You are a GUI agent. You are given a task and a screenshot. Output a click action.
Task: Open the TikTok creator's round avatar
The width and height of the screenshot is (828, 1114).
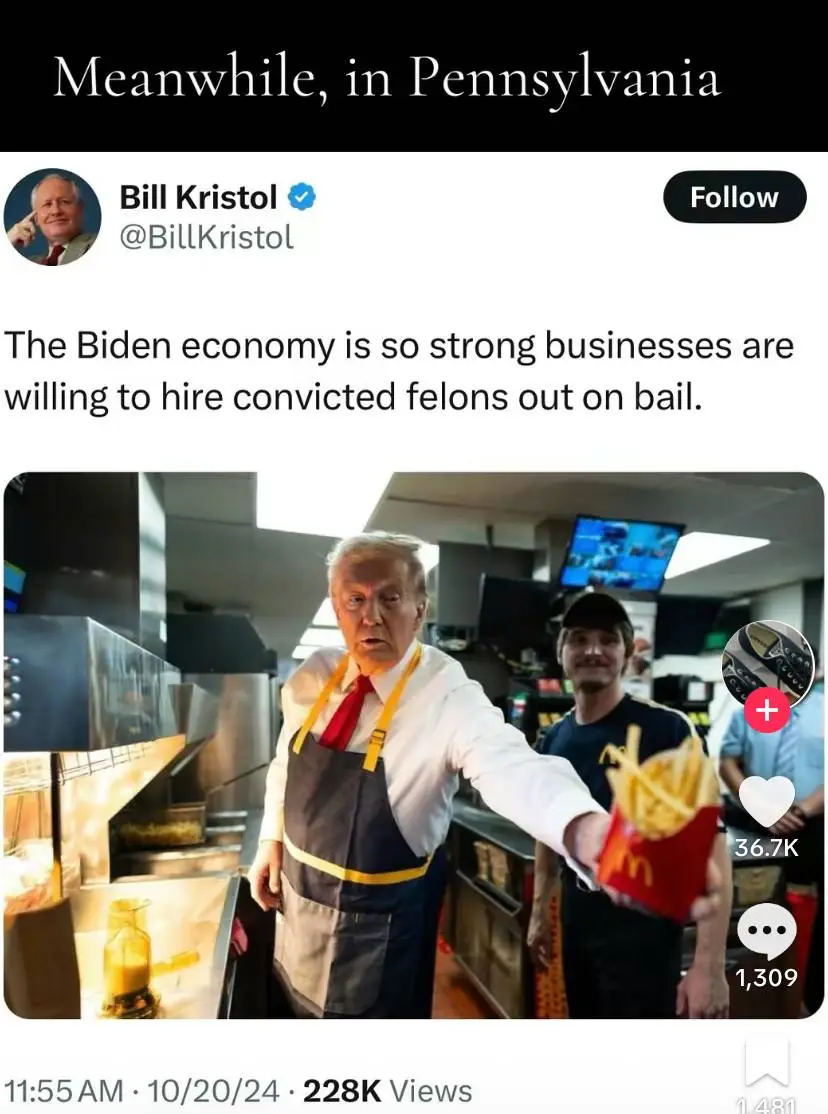coord(768,665)
